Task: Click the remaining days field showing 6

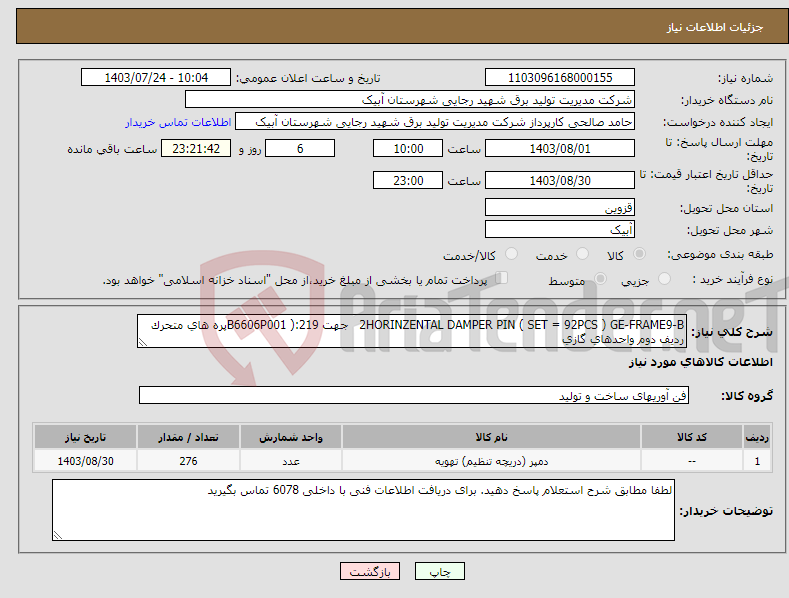Action: point(300,148)
